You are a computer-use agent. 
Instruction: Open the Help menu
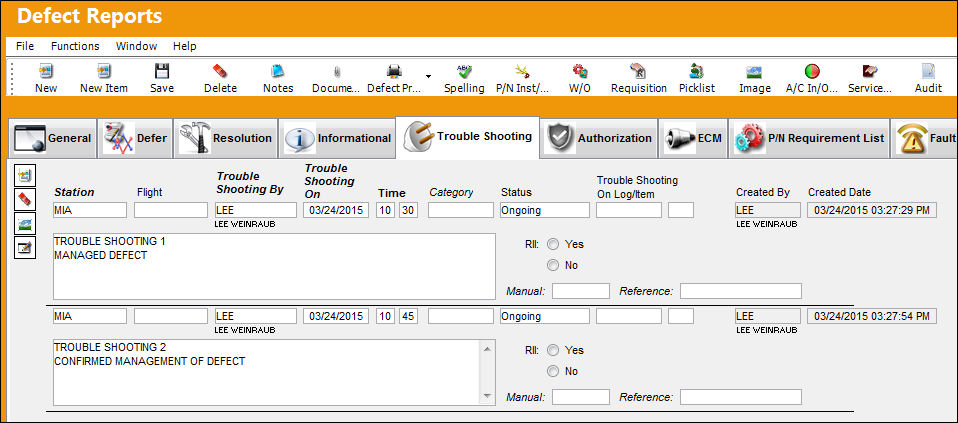[185, 46]
